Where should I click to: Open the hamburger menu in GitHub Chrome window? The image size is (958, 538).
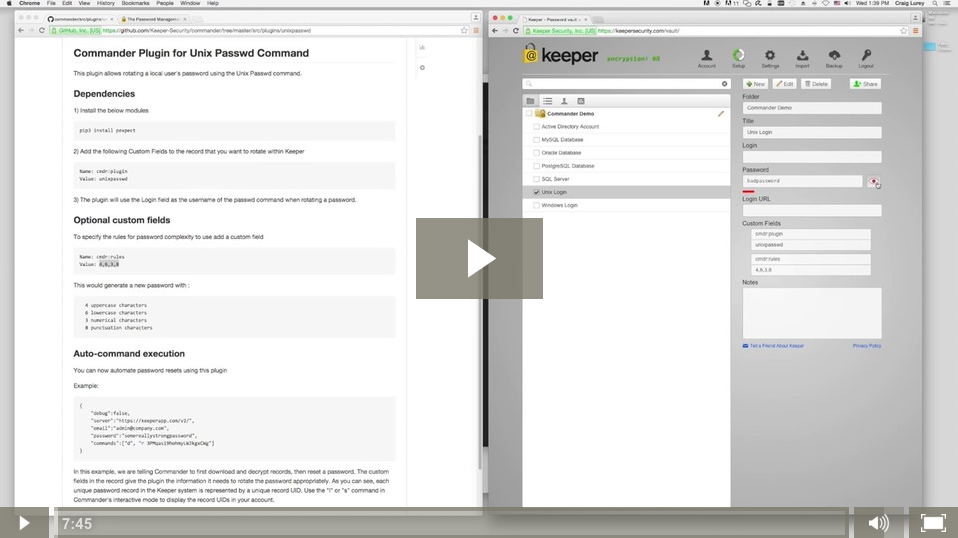[x=476, y=30]
